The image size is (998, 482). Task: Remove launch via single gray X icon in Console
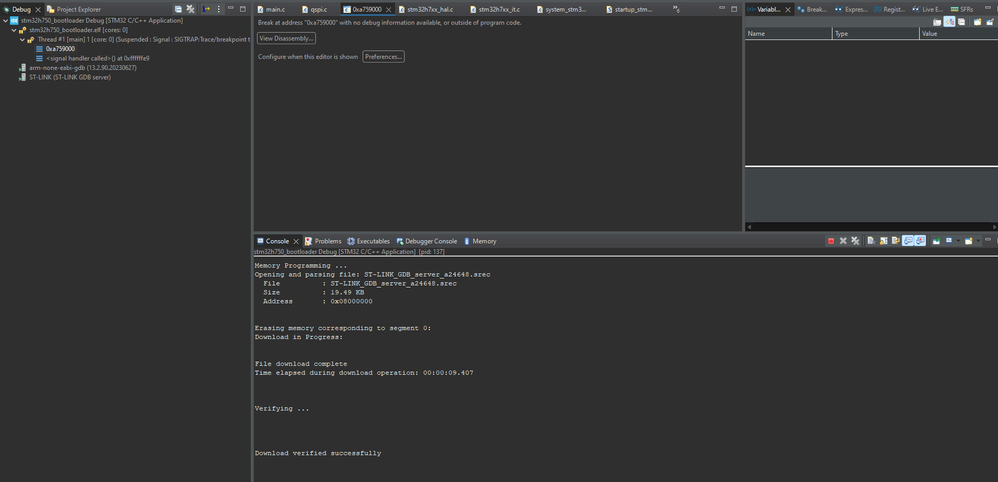[x=843, y=241]
